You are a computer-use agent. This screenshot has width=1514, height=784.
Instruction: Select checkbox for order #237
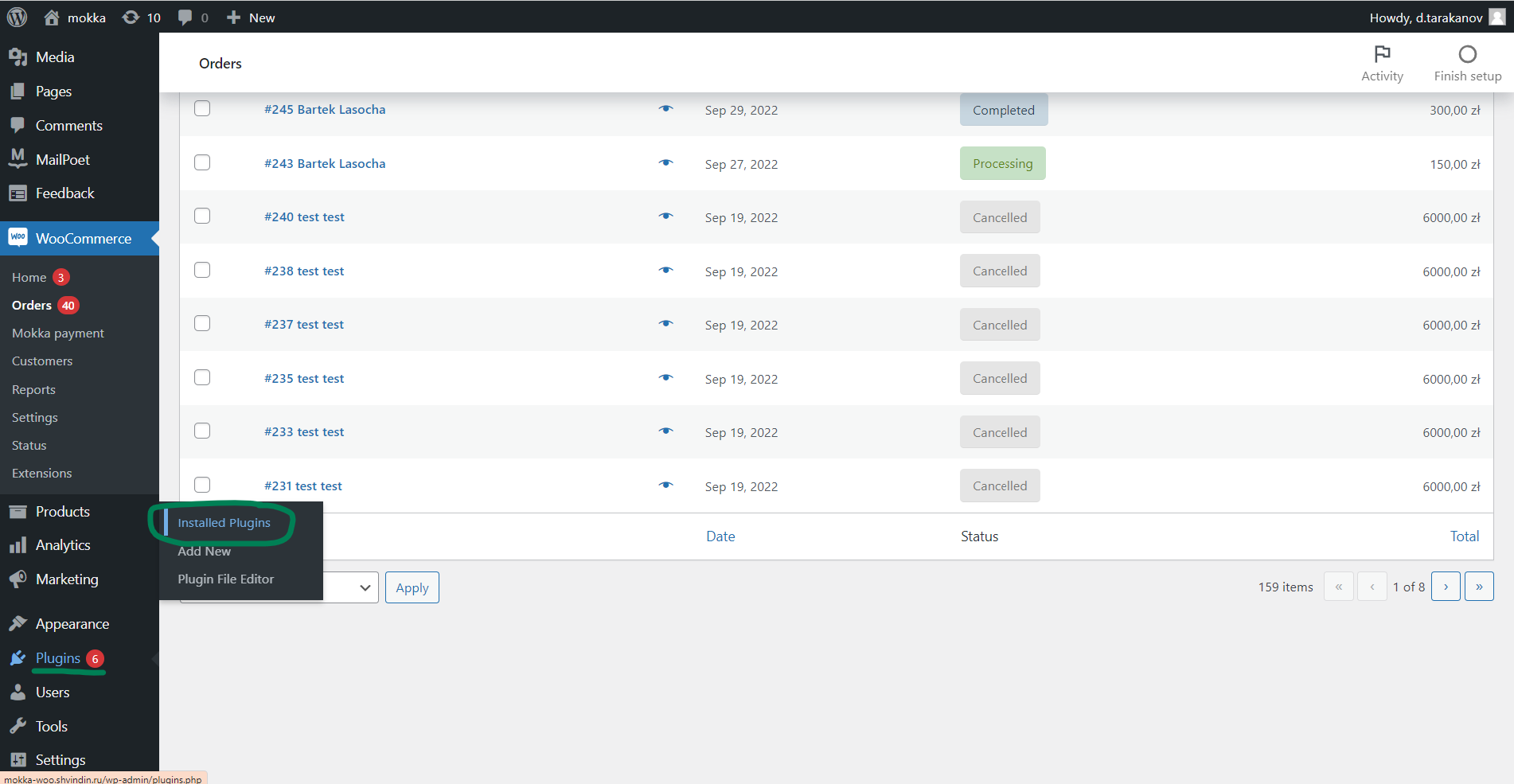(x=202, y=323)
